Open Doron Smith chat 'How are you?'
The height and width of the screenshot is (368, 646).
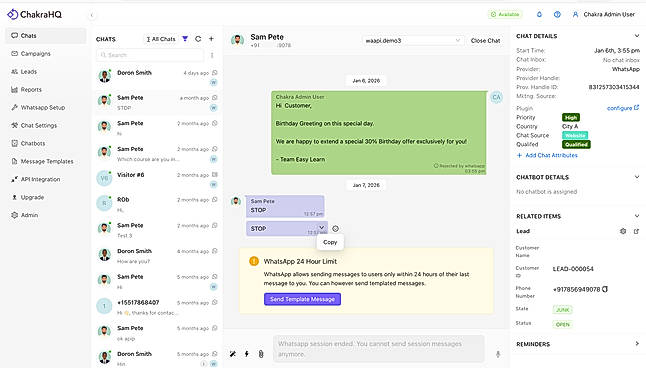[x=157, y=255]
